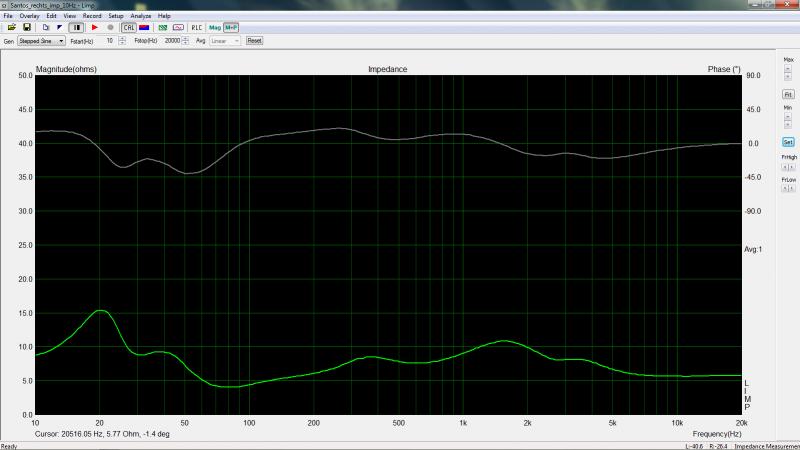Screen dimensions: 800x450
Task: Click the Open file folder icon
Action: click(11, 27)
